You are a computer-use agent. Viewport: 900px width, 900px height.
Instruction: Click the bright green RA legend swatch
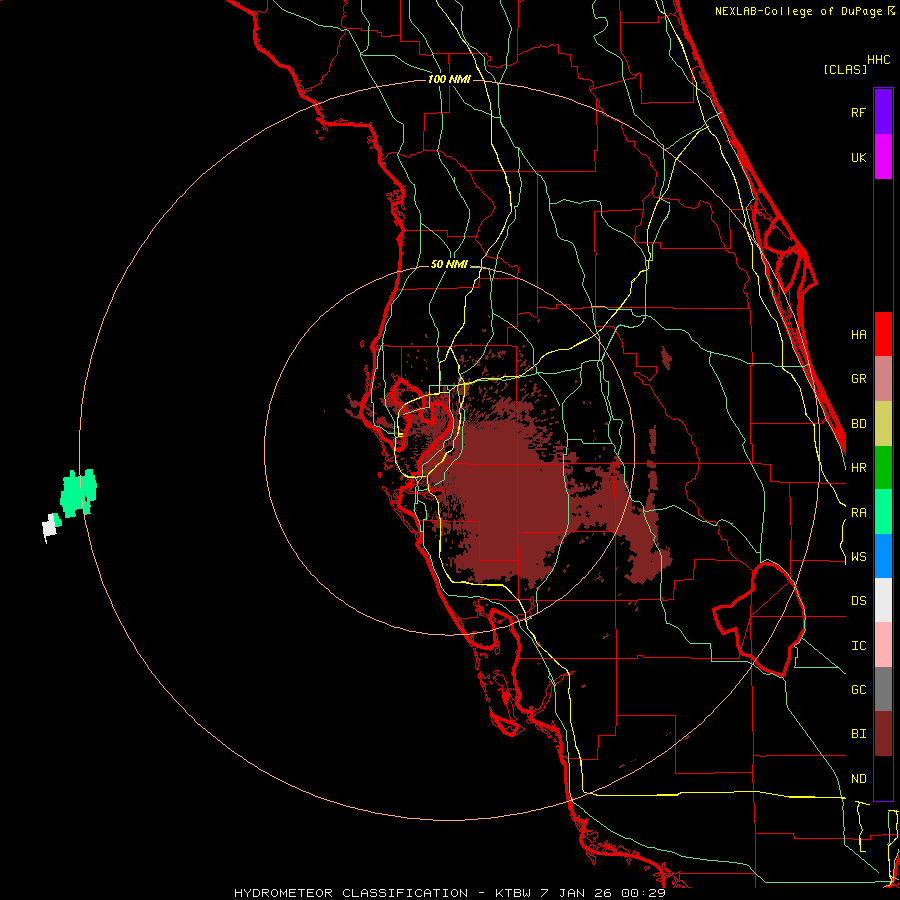tap(883, 512)
